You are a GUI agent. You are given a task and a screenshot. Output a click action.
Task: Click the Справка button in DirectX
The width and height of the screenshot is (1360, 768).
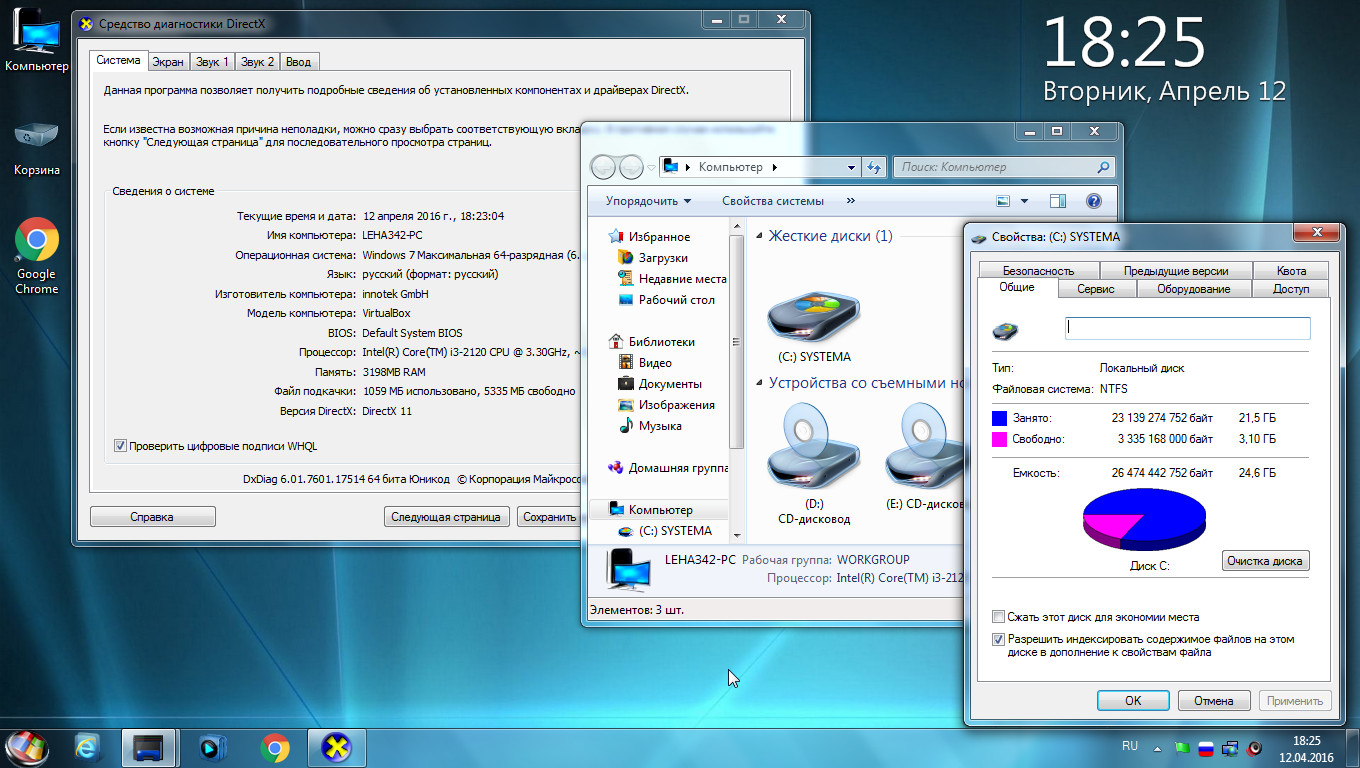tap(152, 517)
